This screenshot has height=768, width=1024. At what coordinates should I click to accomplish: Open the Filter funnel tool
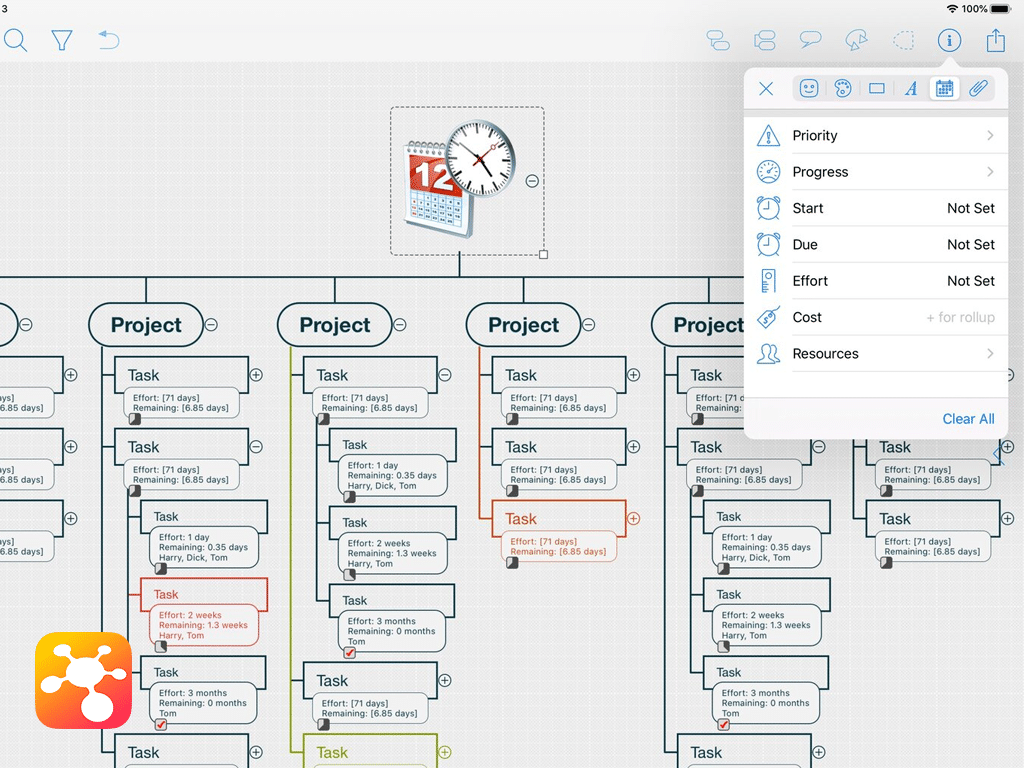62,40
